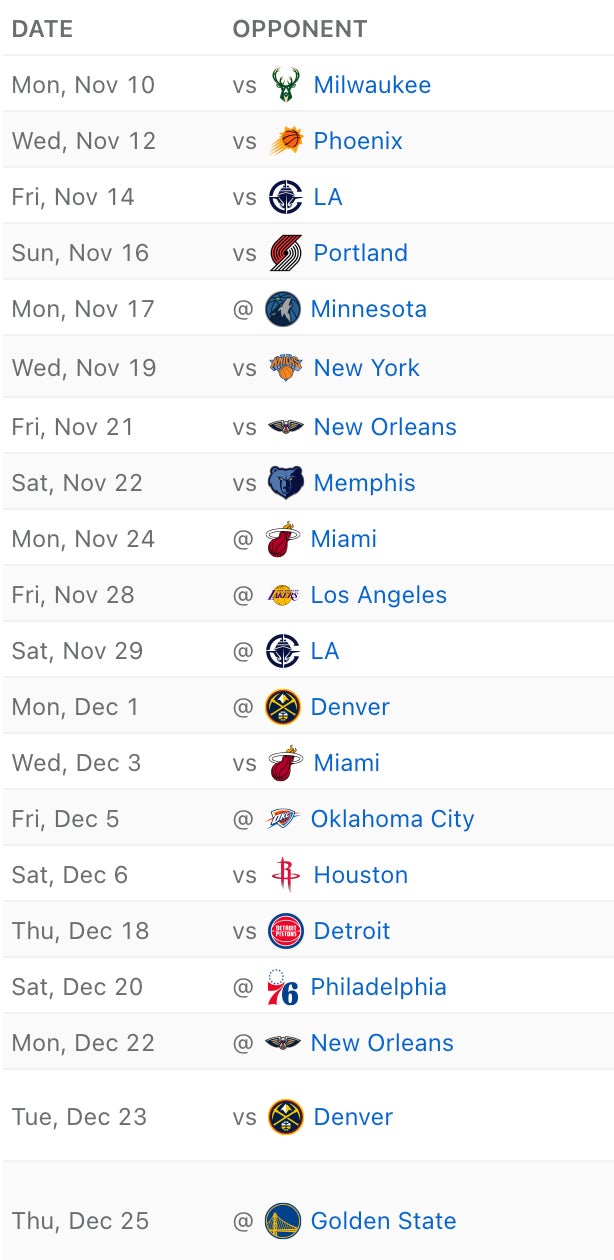Click the Date column header

coord(42,29)
